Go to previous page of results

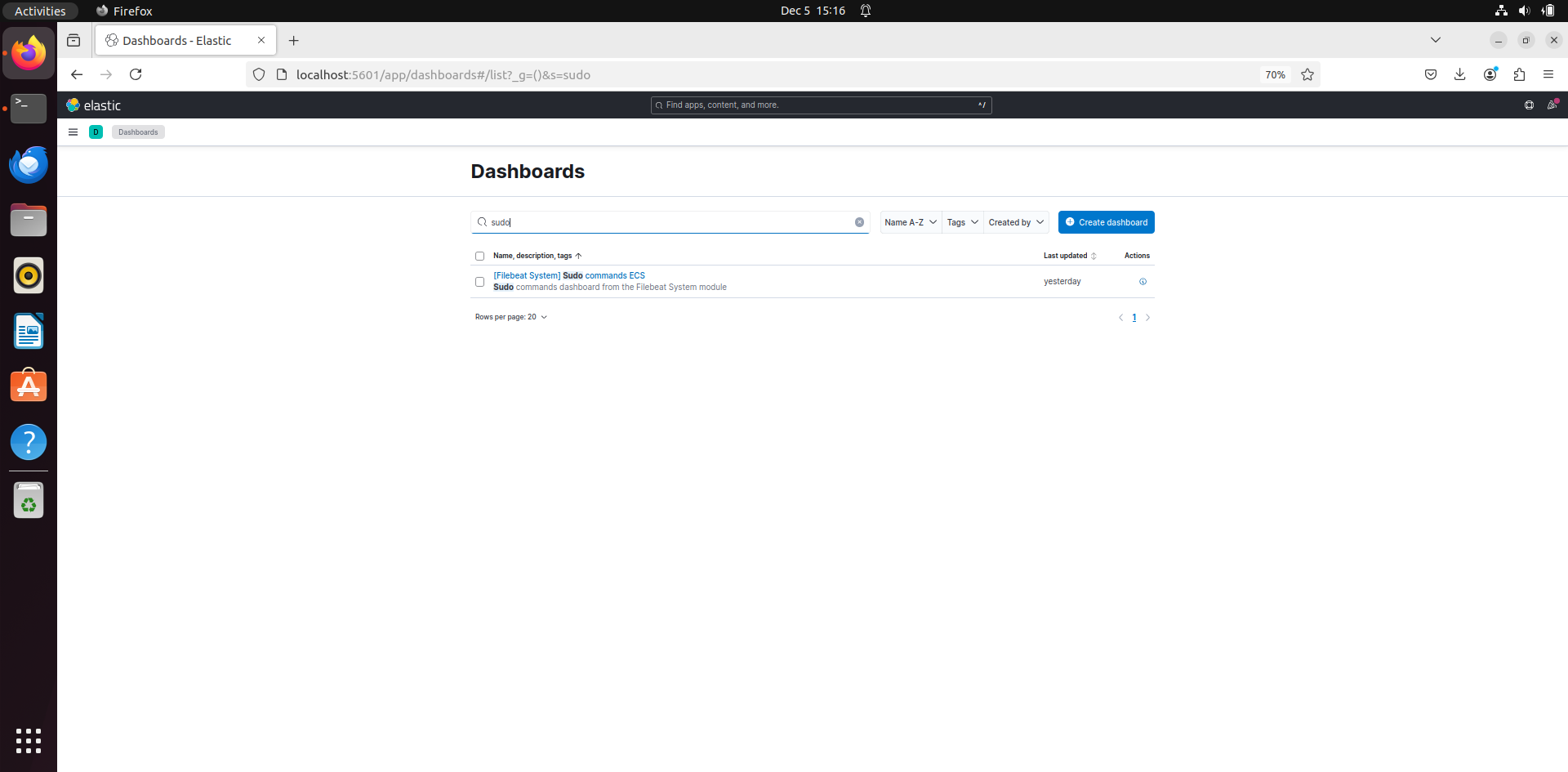click(x=1120, y=318)
